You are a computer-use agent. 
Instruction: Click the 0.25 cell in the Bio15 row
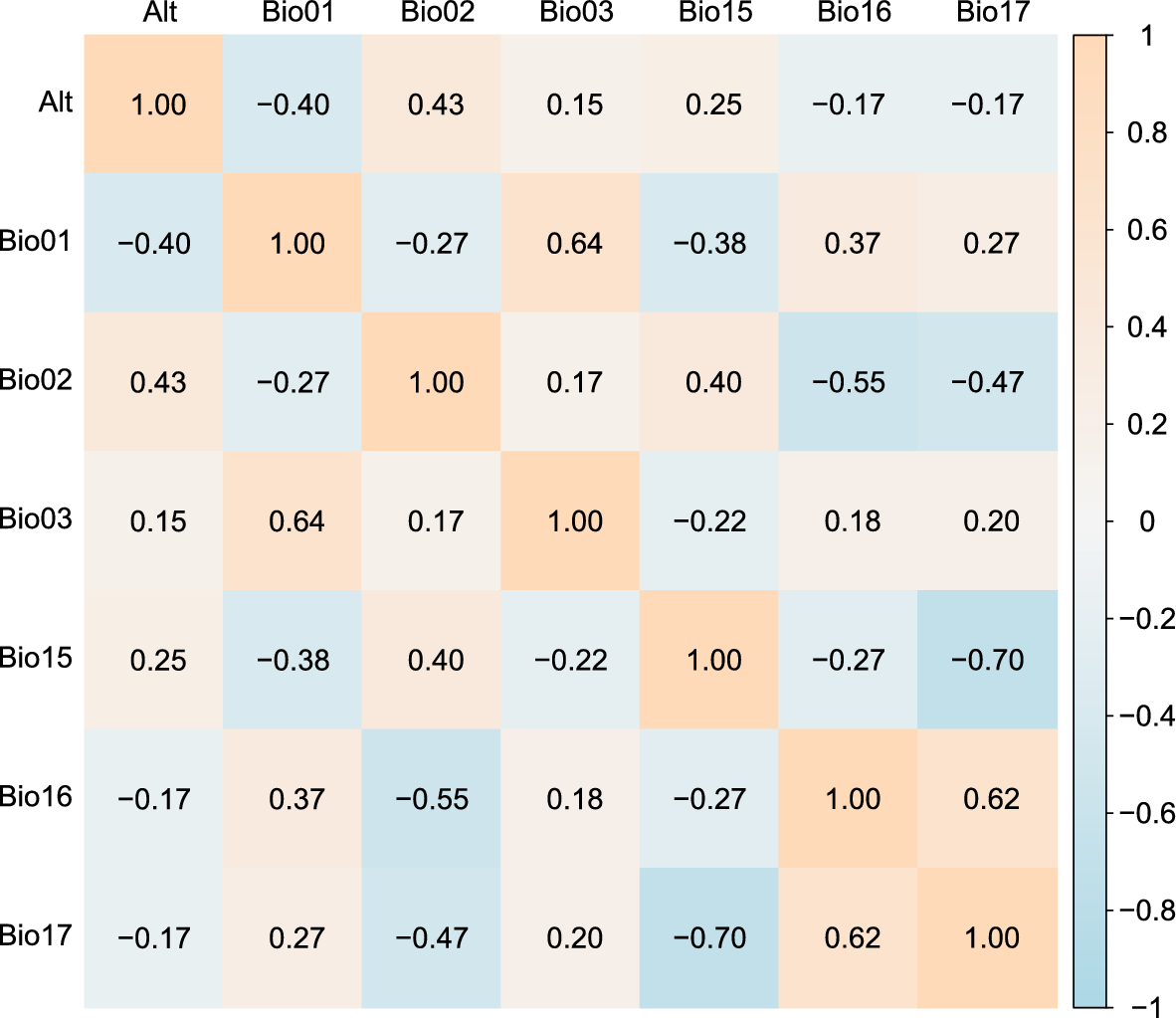point(158,660)
